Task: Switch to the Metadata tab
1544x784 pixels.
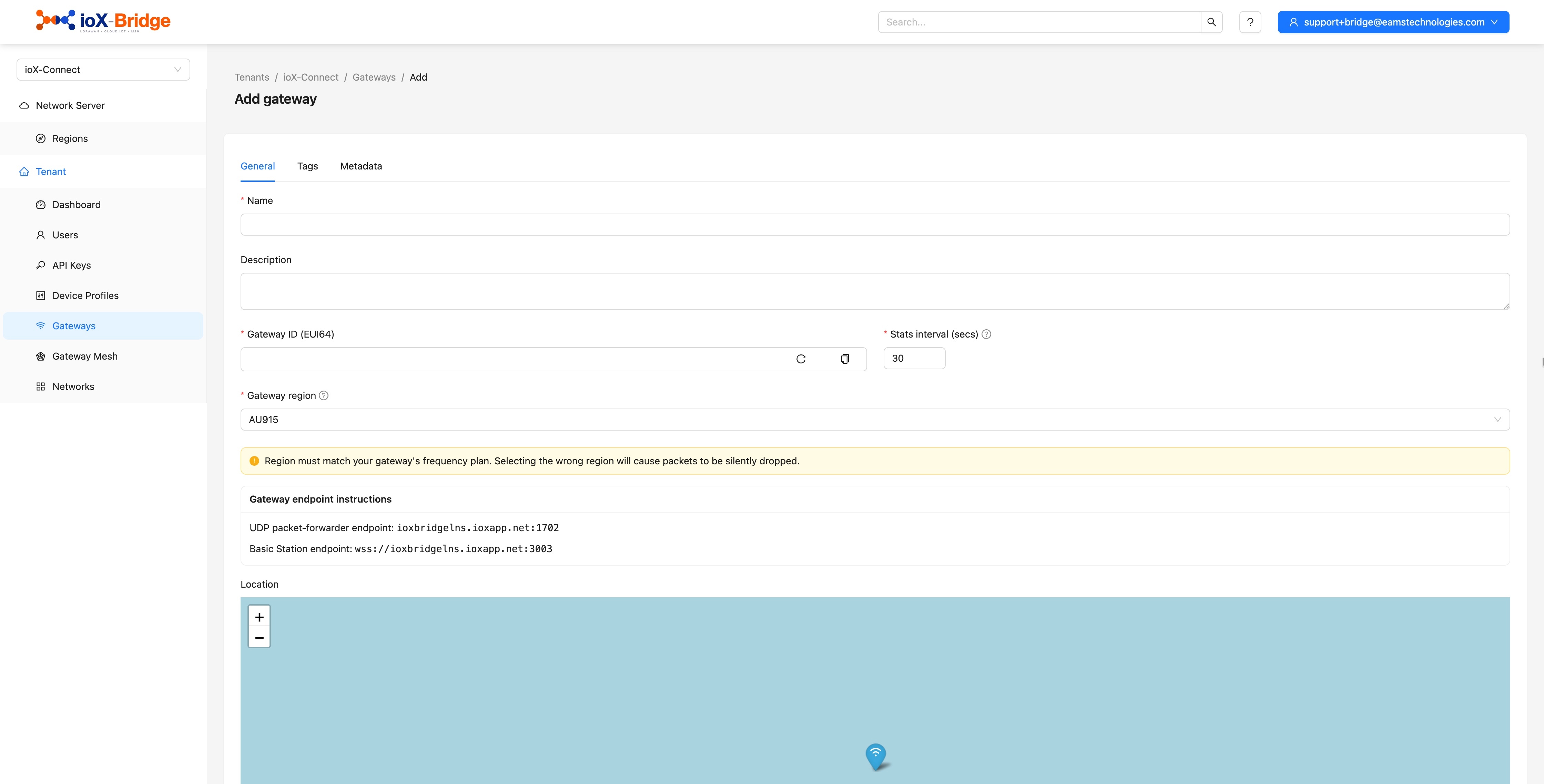Action: [361, 166]
